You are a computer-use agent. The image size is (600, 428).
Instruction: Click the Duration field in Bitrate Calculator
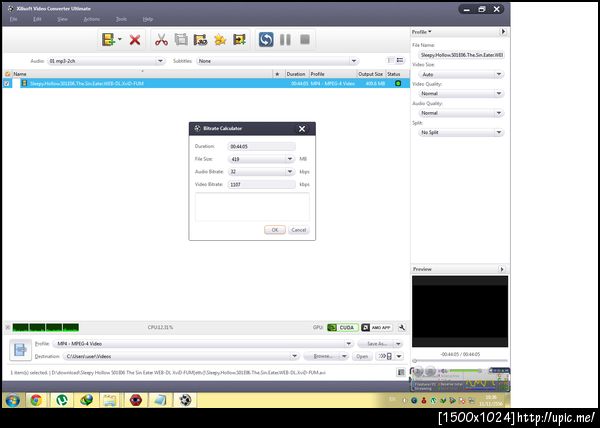coord(261,146)
